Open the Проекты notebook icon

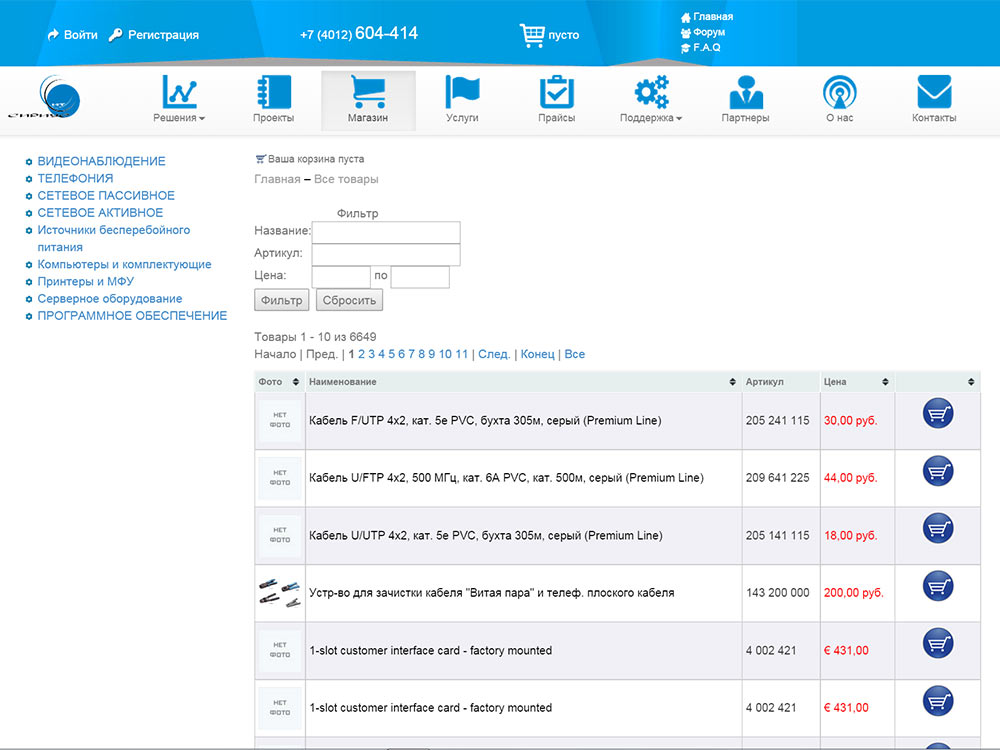click(274, 92)
